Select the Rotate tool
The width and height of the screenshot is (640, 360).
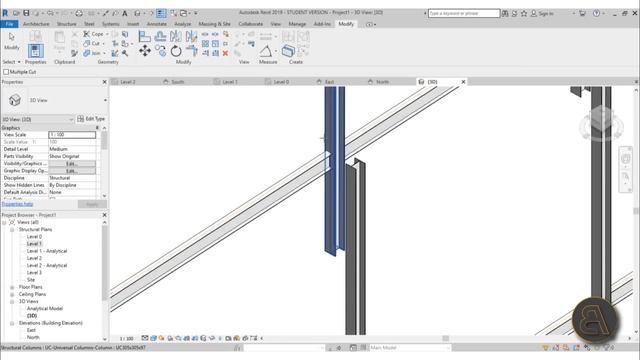coord(176,51)
